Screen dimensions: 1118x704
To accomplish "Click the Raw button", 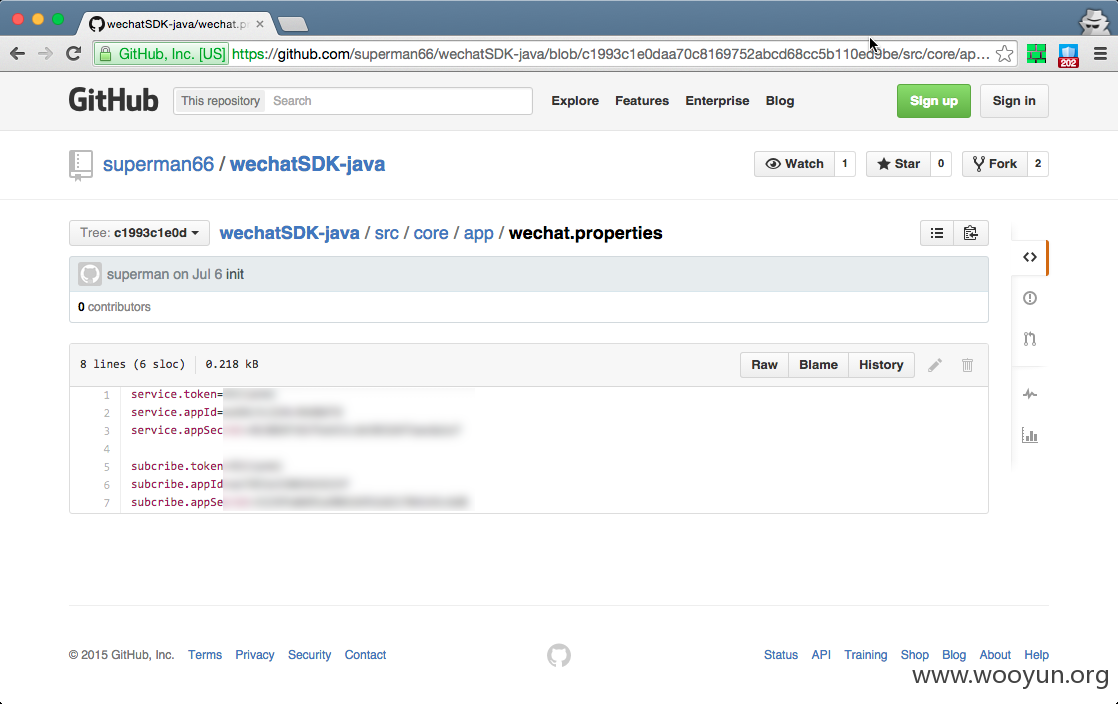I will coord(764,364).
